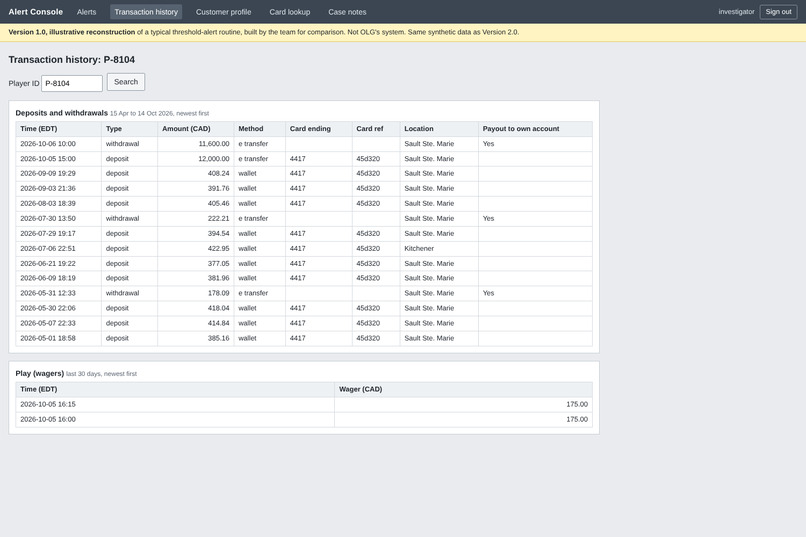The image size is (806, 537).
Task: Click the 2026-05-01 18:58 time cell
Action: (59, 338)
